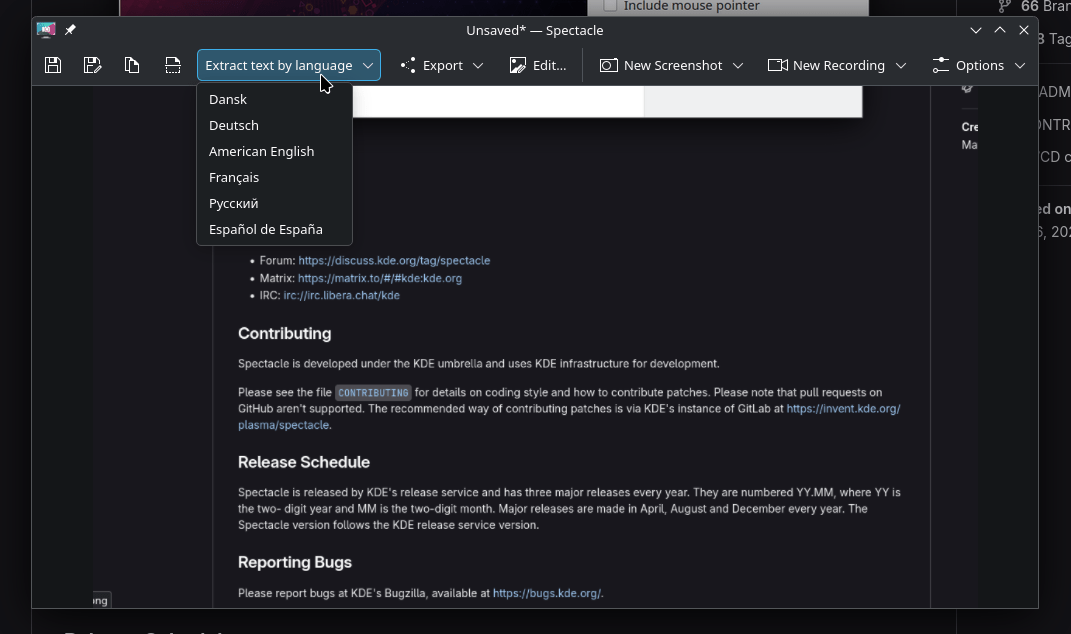This screenshot has height=634, width=1071.
Task: Click the Spectacle app icon in the title bar
Action: [46, 30]
